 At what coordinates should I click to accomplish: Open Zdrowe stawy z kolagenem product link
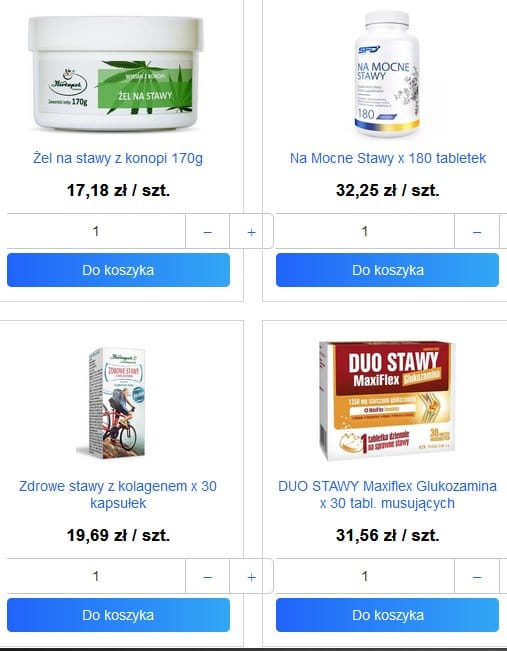pyautogui.click(x=118, y=494)
